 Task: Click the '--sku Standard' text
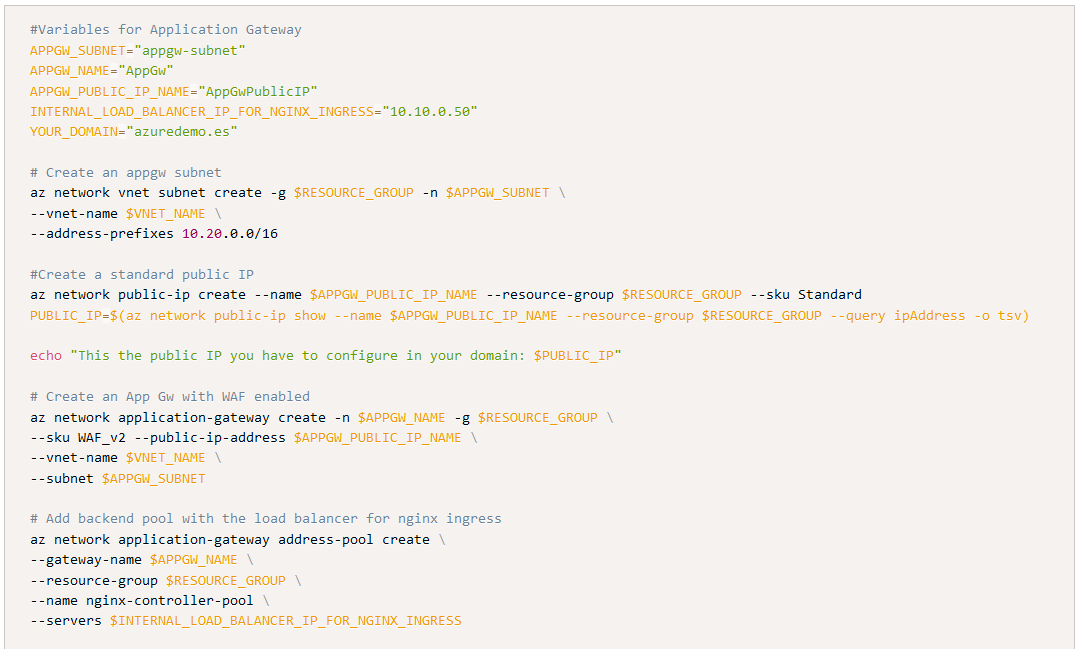(806, 294)
